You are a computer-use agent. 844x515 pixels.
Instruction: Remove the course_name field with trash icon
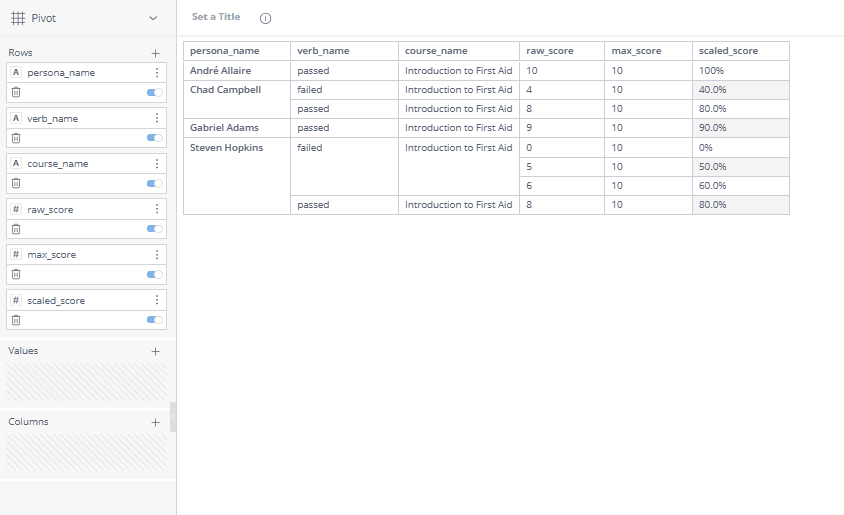point(16,183)
